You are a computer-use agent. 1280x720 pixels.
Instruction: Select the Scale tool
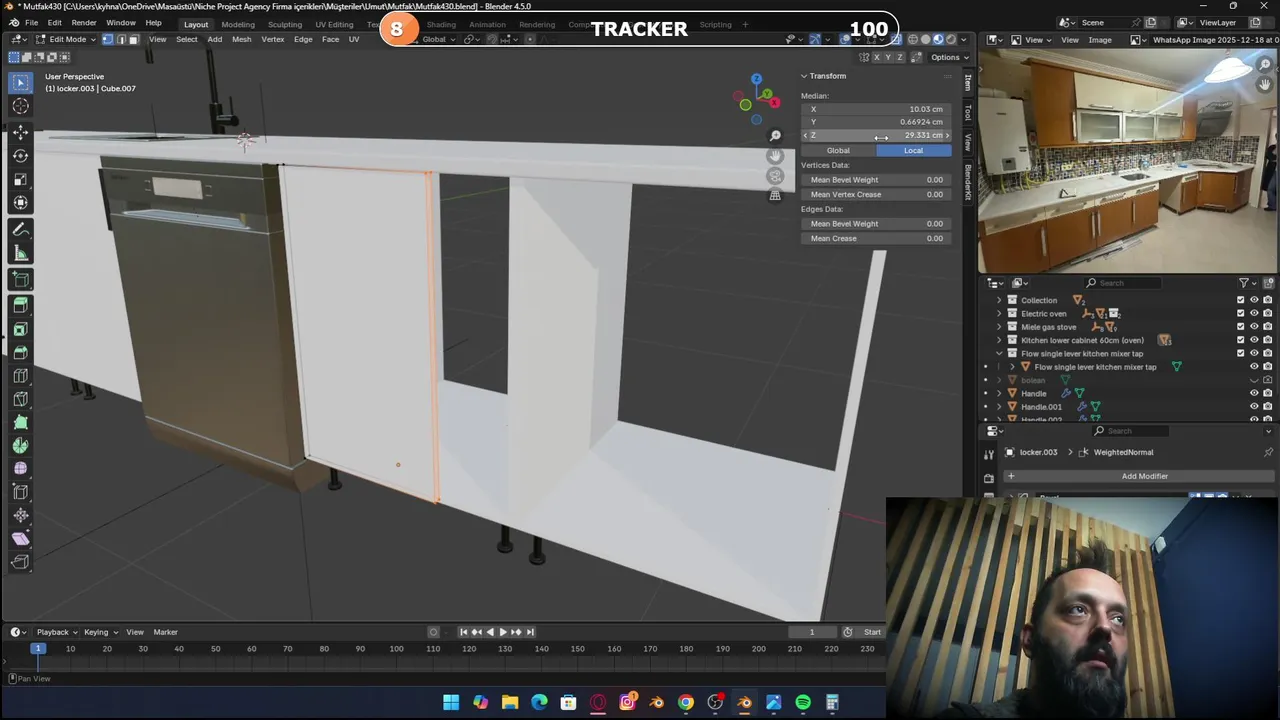coord(20,179)
